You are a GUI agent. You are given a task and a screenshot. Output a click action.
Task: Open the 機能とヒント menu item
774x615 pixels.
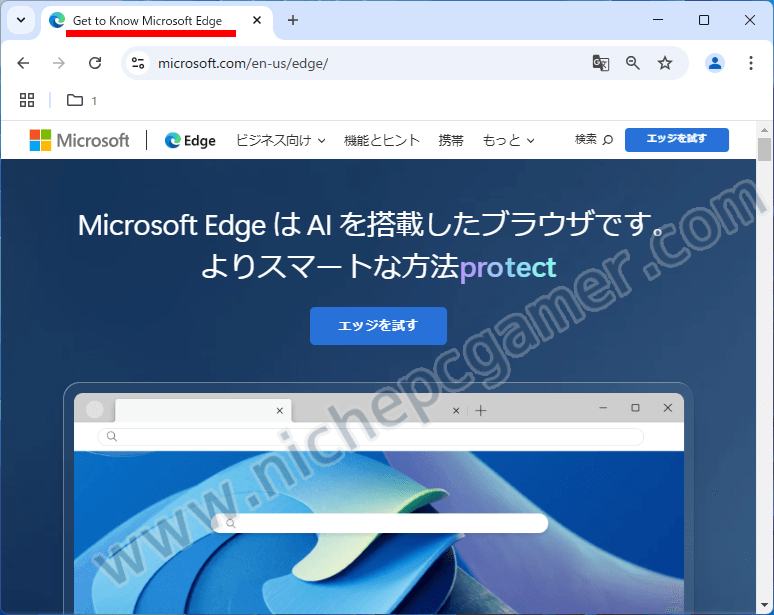pos(382,141)
